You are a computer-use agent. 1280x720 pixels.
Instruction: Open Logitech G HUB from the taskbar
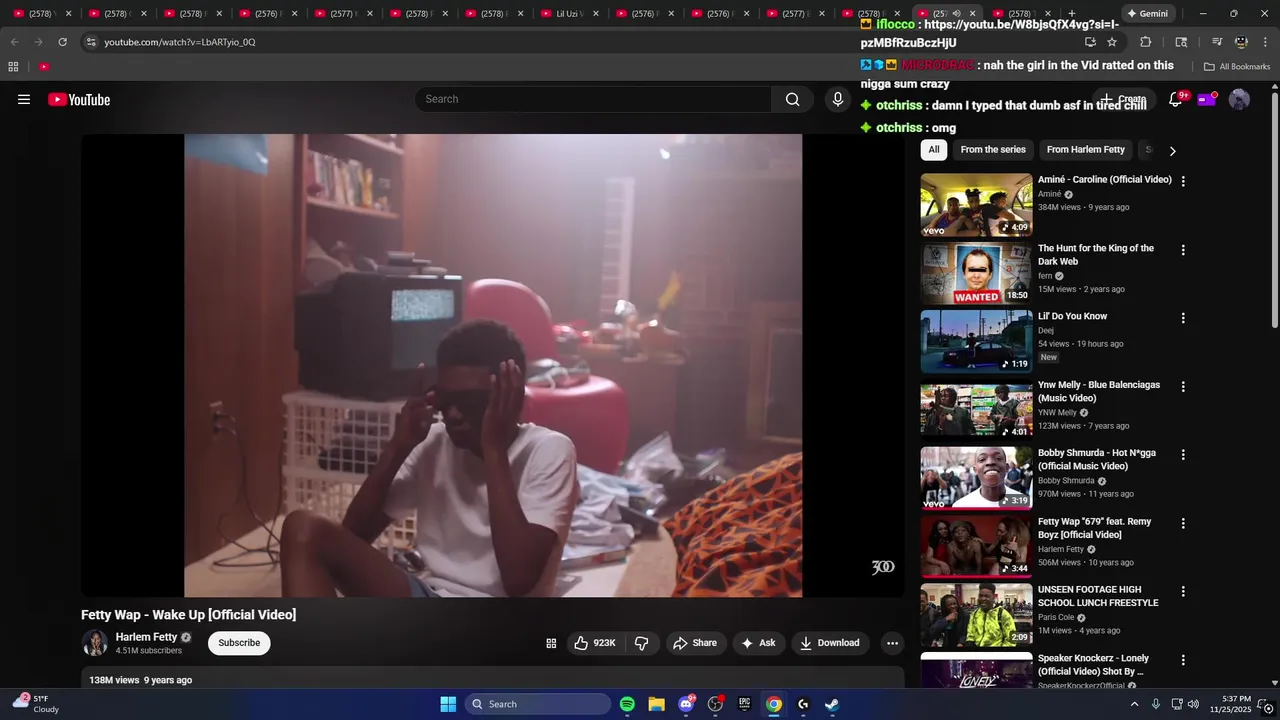803,704
